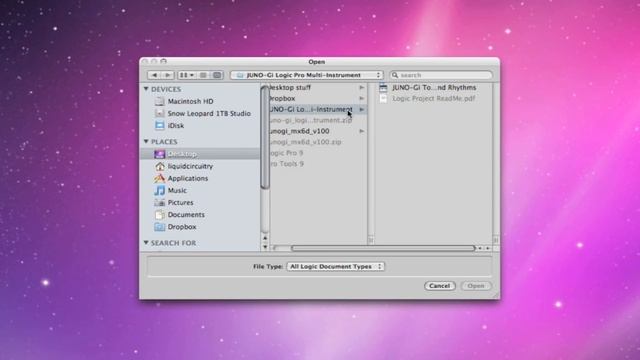640x360 pixels.
Task: Open the JUNO-Gi Logic Pro Multi-Instrument path dropdown
Action: coord(307,75)
